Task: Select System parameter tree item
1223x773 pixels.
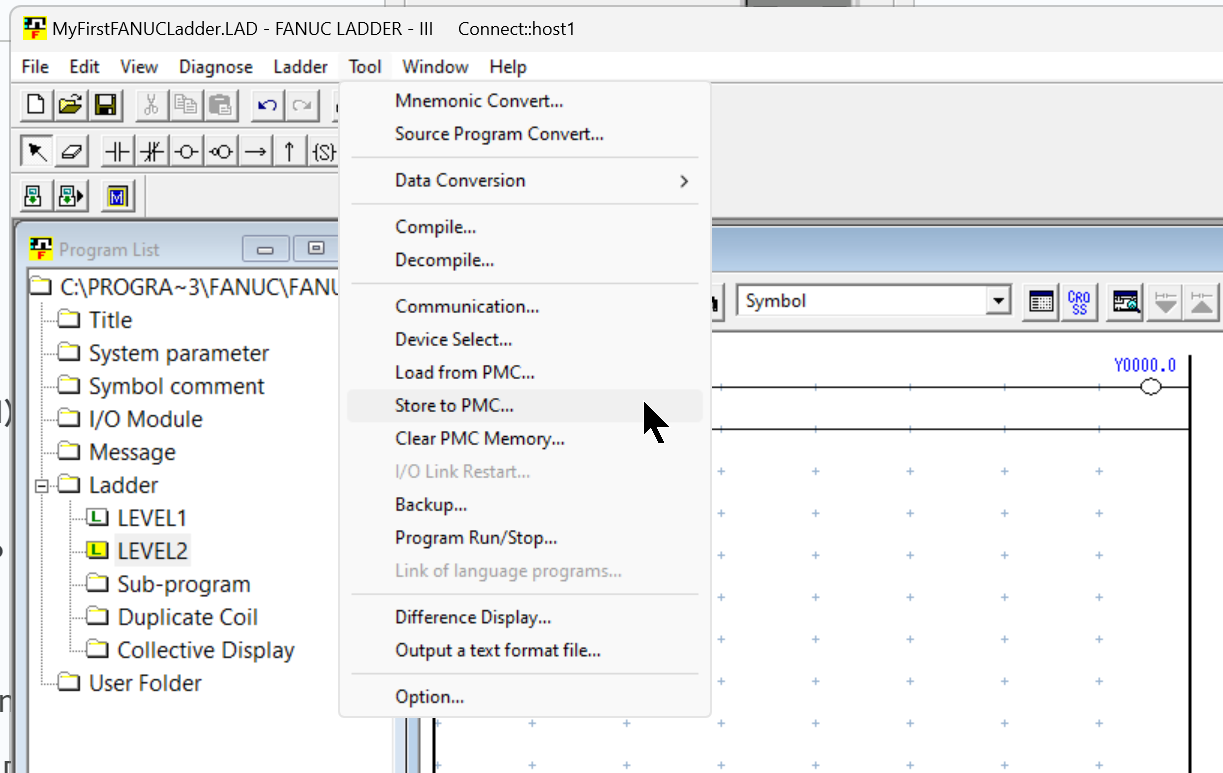Action: tap(178, 353)
